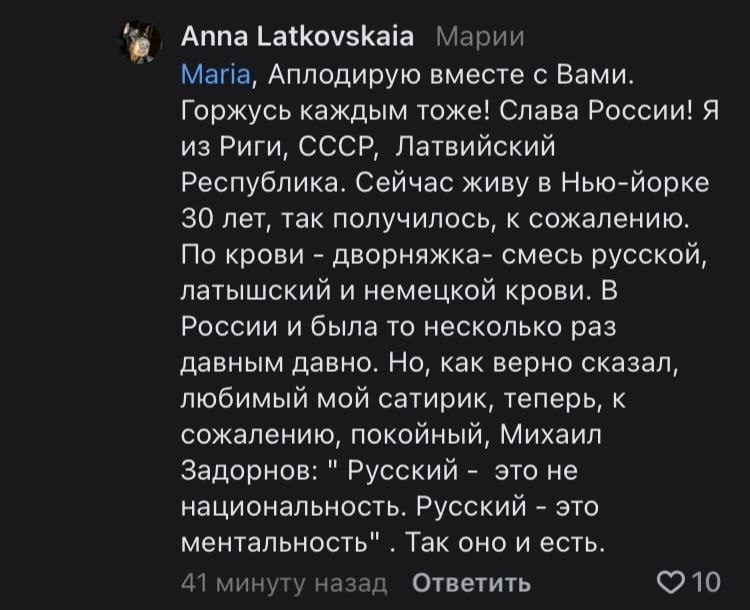This screenshot has height=610, width=750.
Task: Click the author name Anna Latkovskaia
Action: (x=299, y=37)
